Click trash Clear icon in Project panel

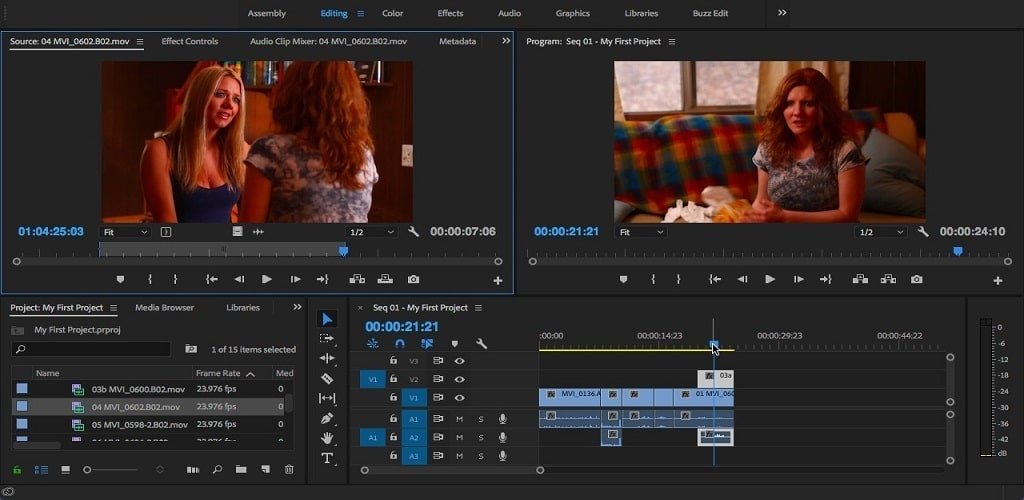[x=289, y=469]
